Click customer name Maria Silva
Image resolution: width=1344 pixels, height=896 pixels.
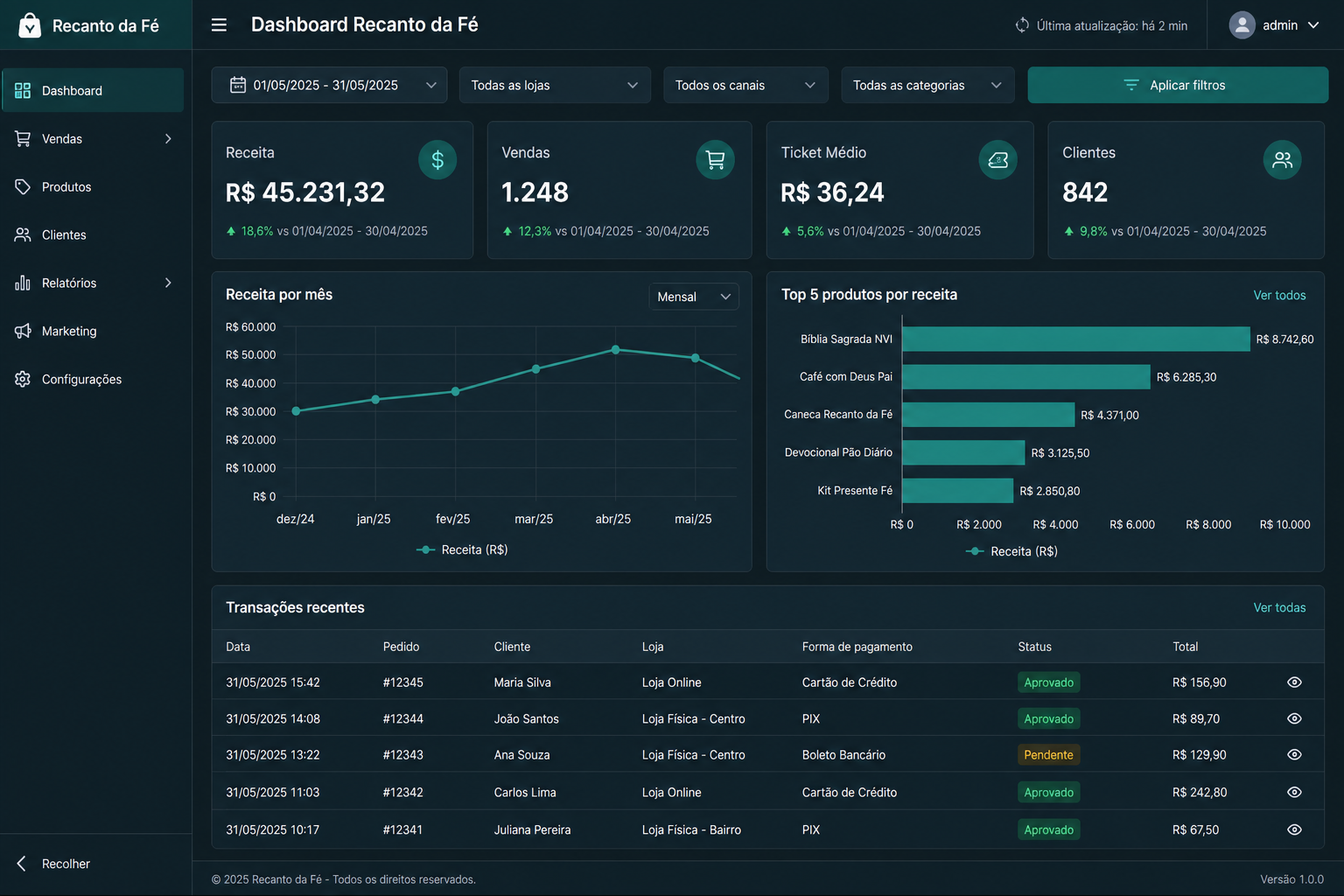tap(522, 682)
